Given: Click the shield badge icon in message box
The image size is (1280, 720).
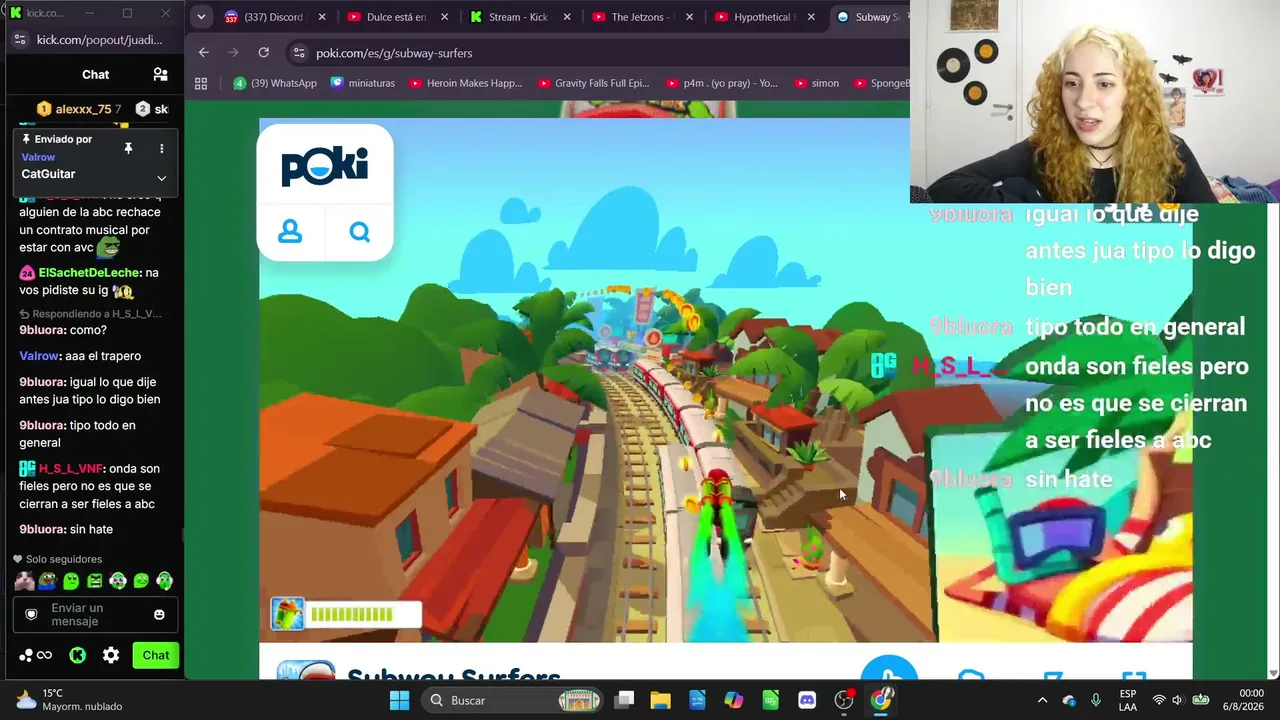Looking at the screenshot, I should 31,614.
